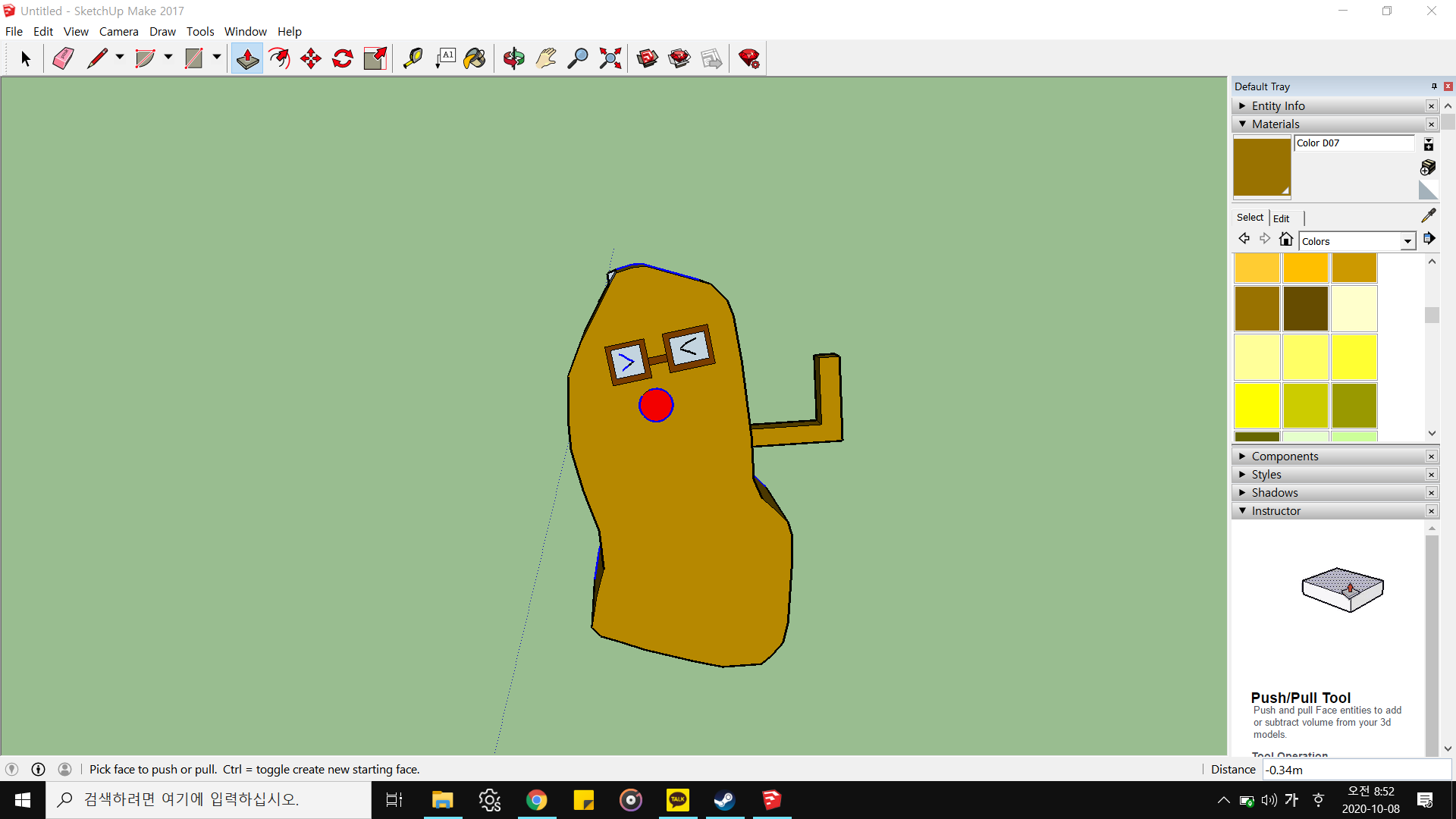Click the Zoom Extents tool

pos(610,58)
